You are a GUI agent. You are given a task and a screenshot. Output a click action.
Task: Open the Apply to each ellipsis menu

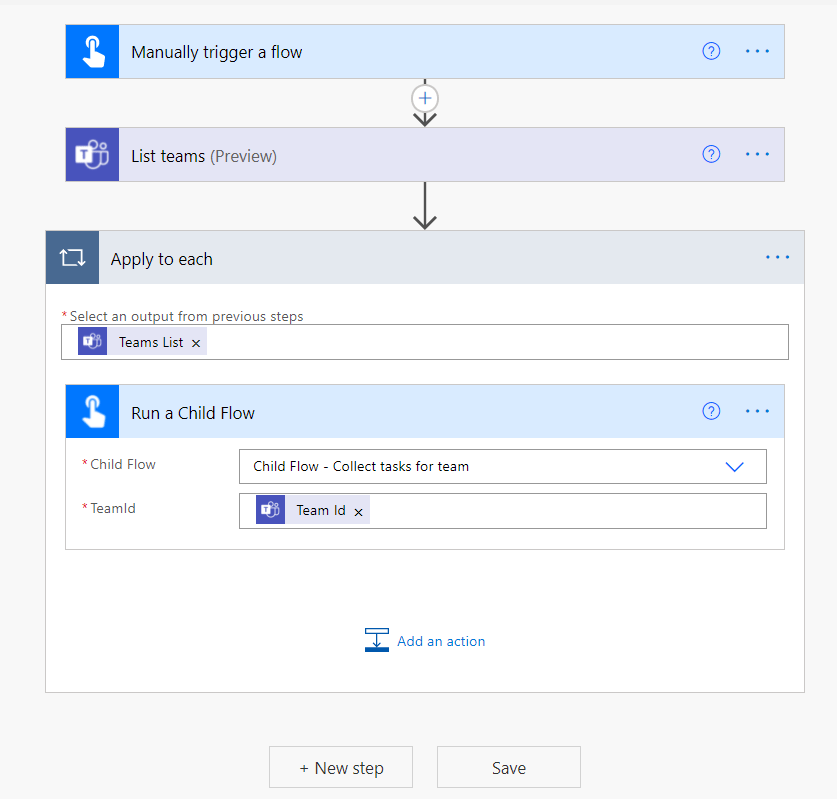point(778,257)
